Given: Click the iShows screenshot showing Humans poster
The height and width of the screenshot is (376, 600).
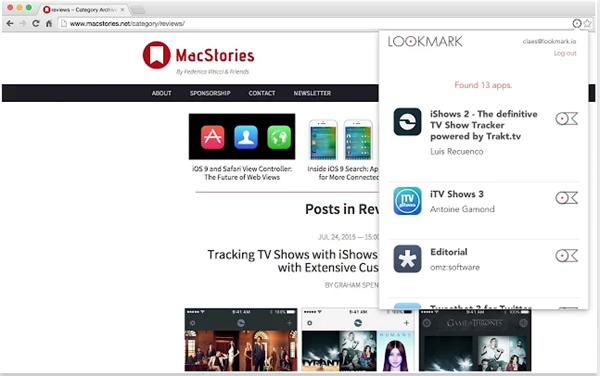Looking at the screenshot, I should tap(358, 340).
